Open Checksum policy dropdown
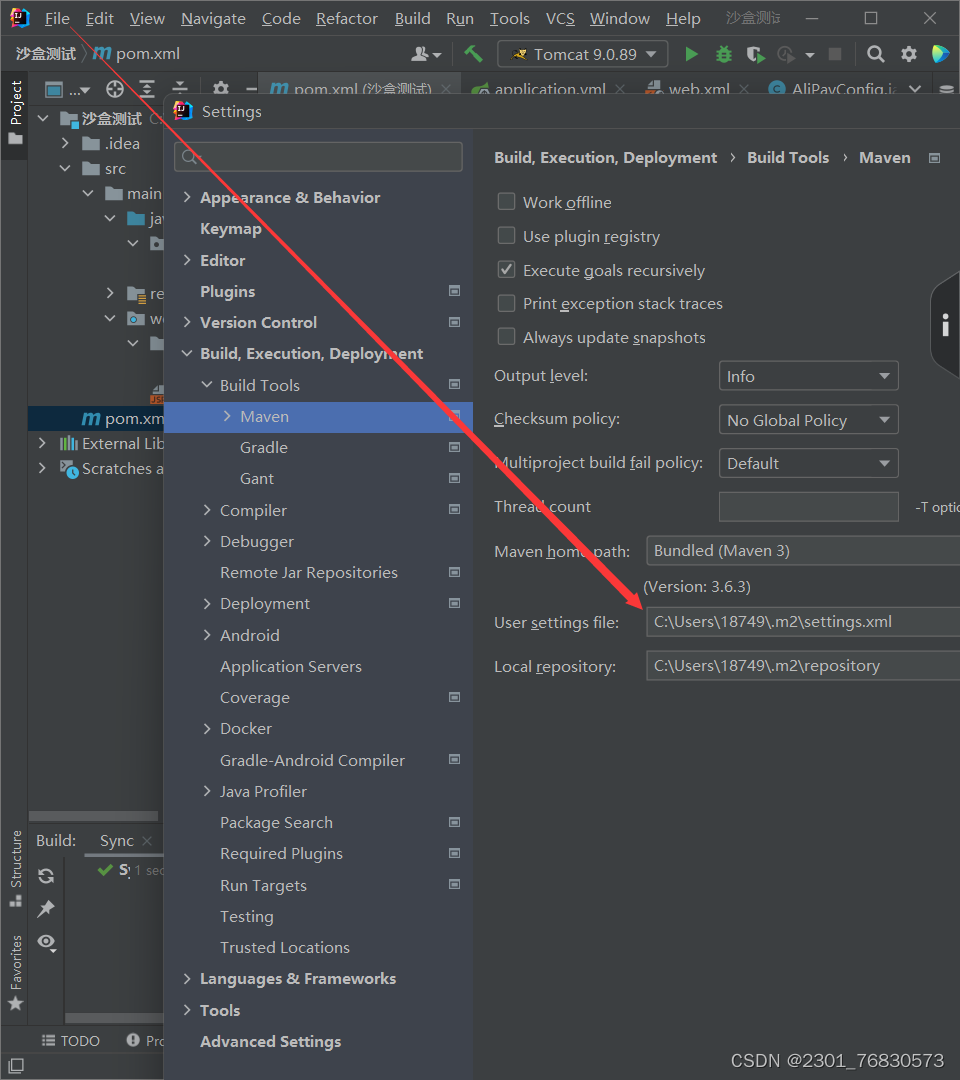 tap(808, 419)
